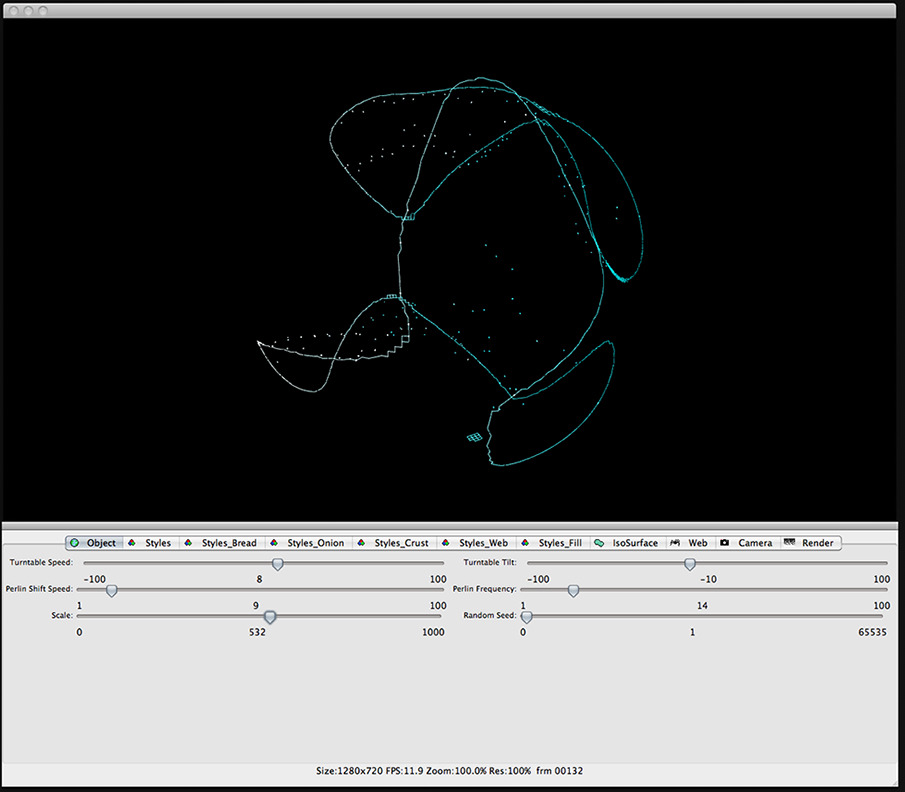Screen dimensions: 905x792
Task: Click the Turntable Tilt slider handle
Action: point(689,564)
